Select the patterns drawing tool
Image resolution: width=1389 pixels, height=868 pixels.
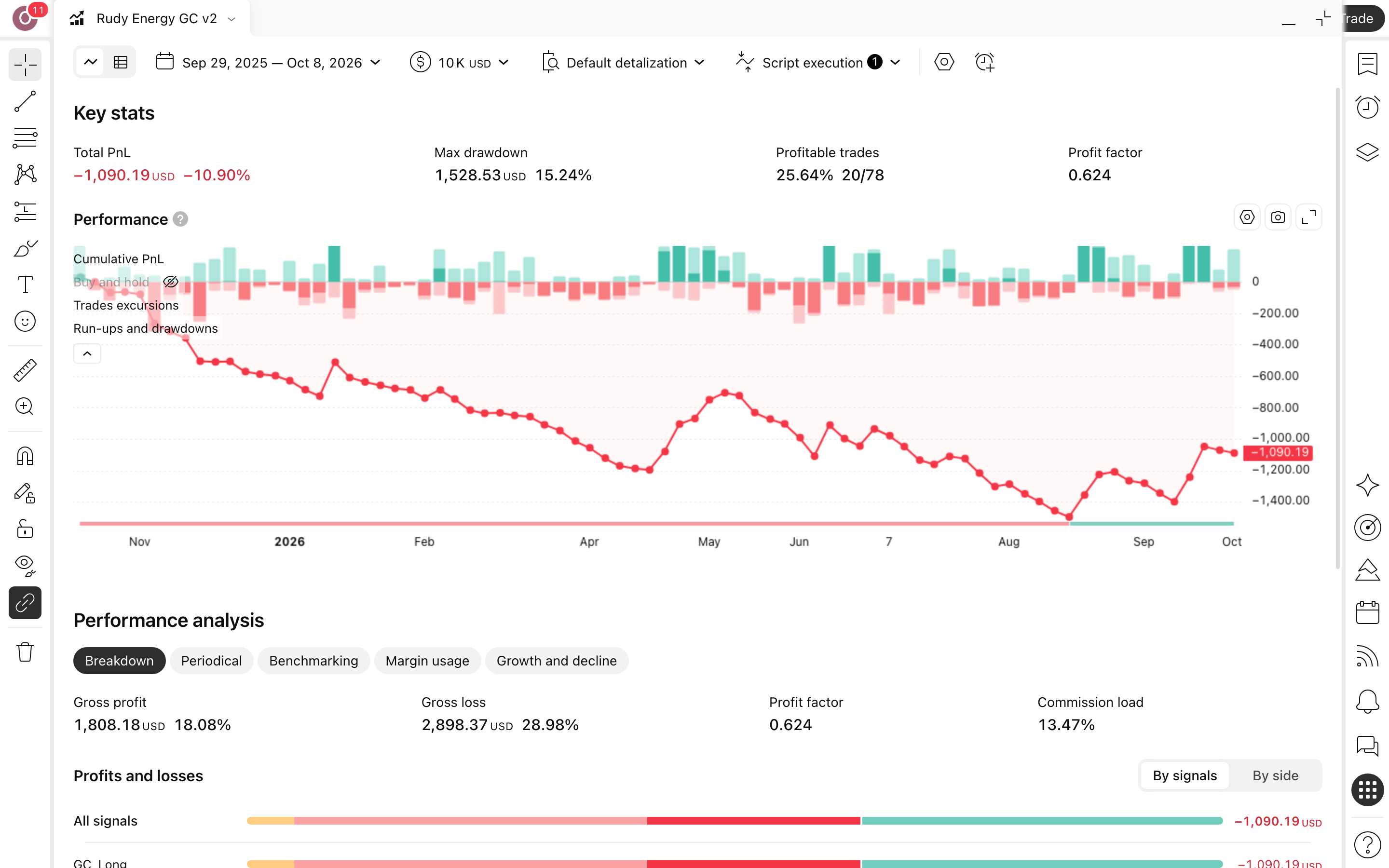(x=25, y=175)
